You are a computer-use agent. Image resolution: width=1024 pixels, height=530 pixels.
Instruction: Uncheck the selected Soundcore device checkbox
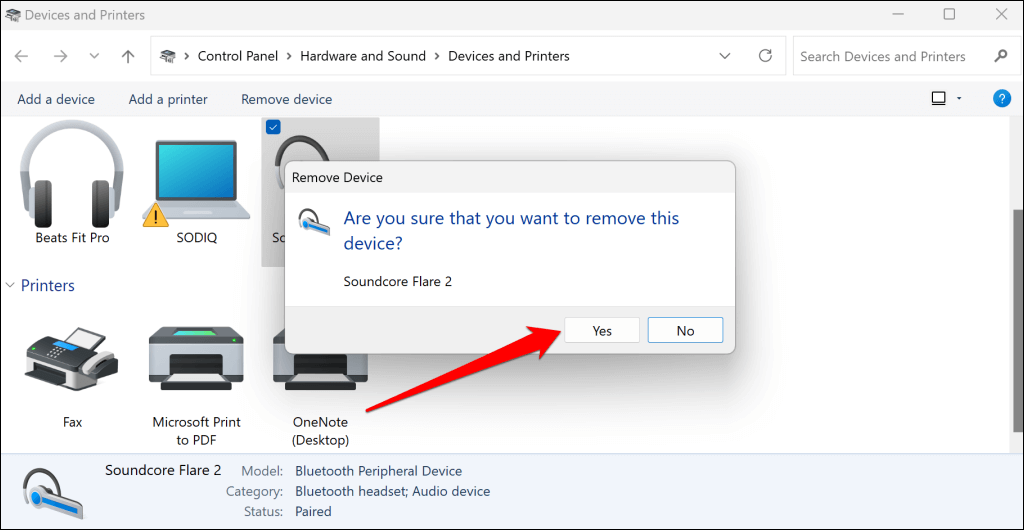pos(273,127)
